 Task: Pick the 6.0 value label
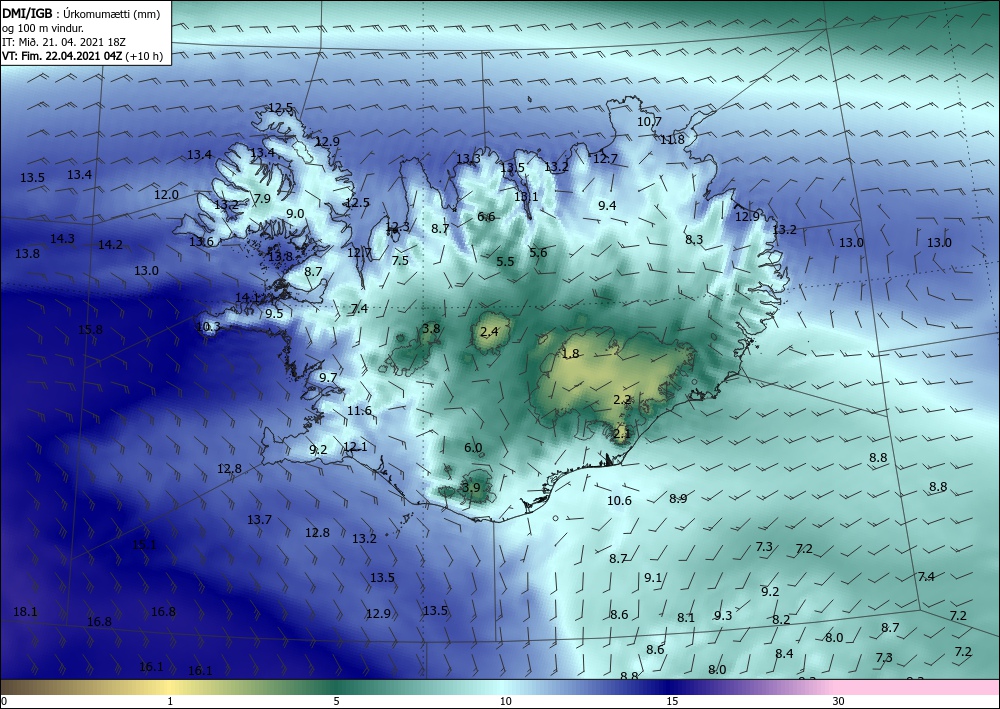coord(473,448)
